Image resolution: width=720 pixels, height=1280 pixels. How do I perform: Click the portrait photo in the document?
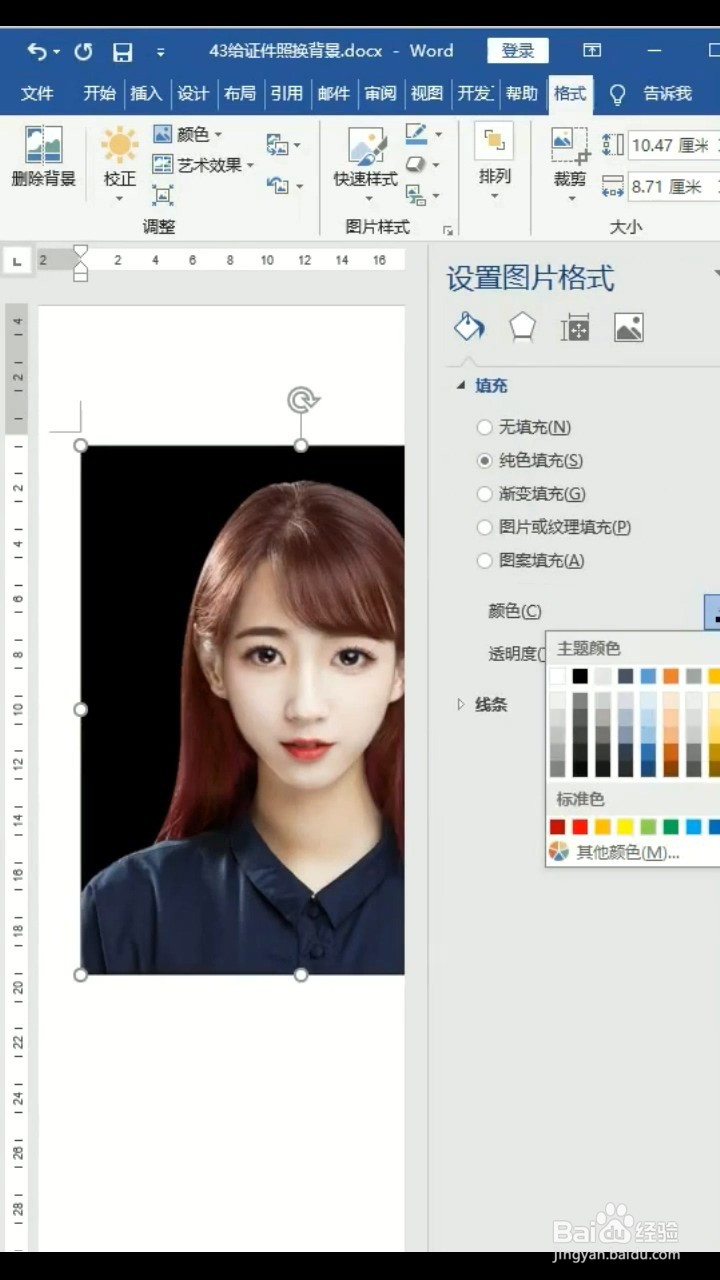243,710
